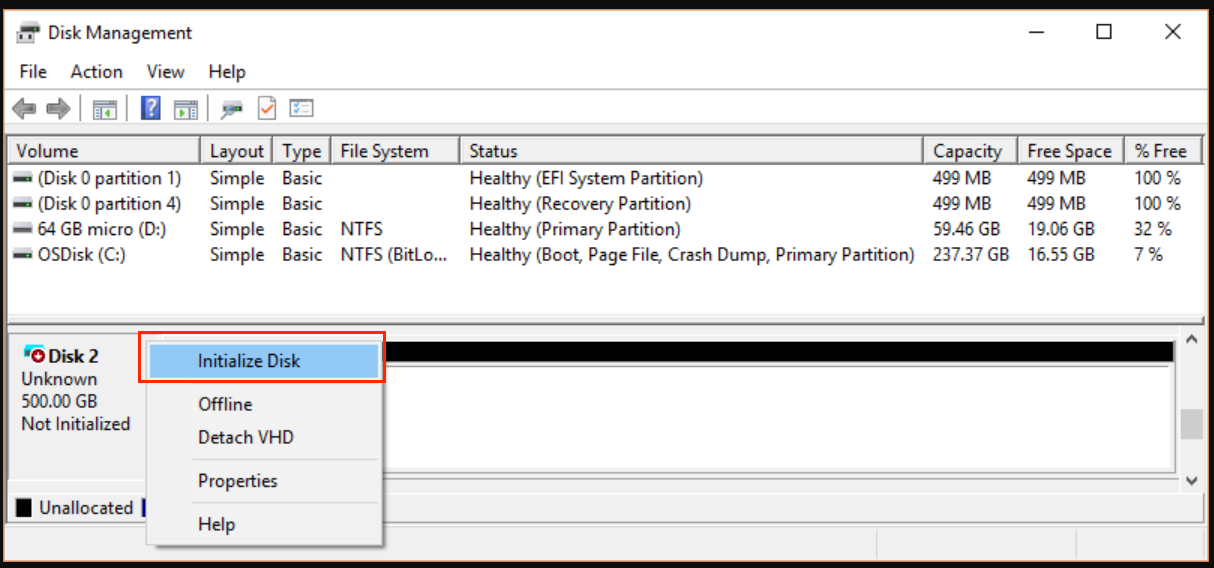Minimize the Disk Management window
The image size is (1214, 568).
click(1036, 32)
